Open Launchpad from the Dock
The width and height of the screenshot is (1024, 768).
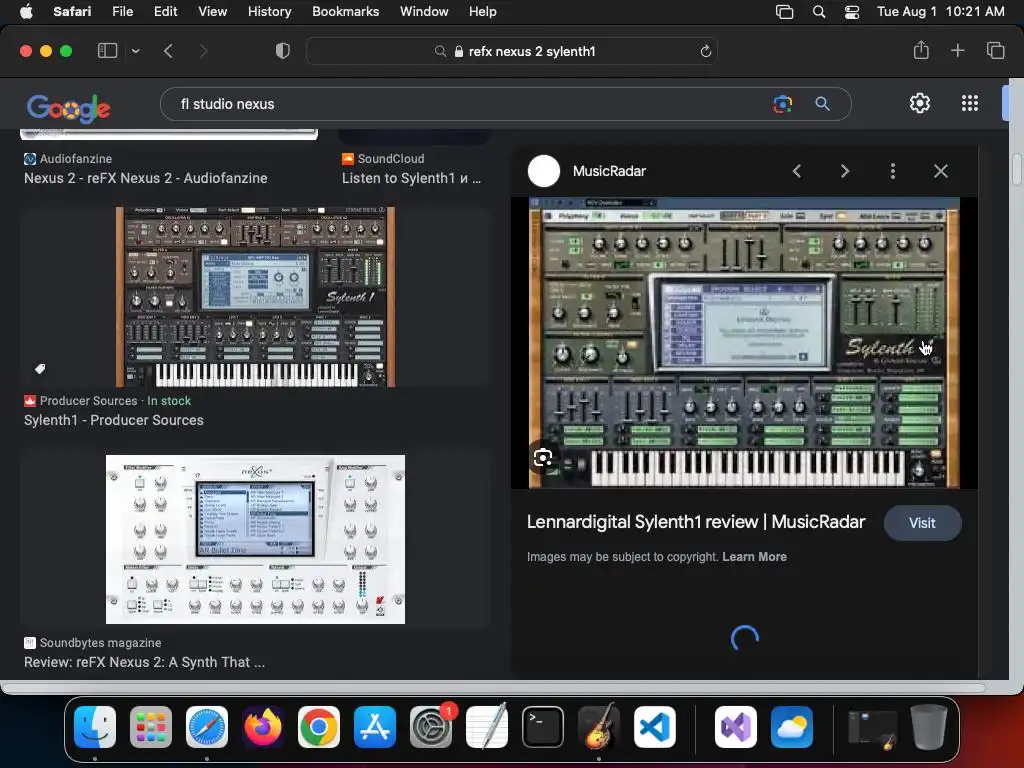151,727
